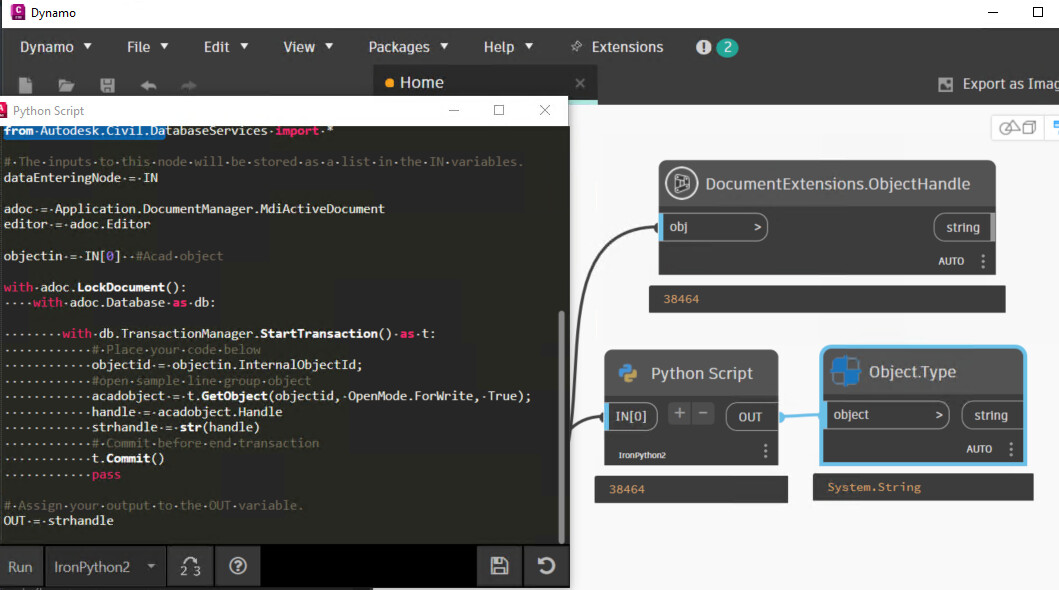Image resolution: width=1059 pixels, height=590 pixels.
Task: Open the notification count badge showing 2
Action: click(727, 47)
